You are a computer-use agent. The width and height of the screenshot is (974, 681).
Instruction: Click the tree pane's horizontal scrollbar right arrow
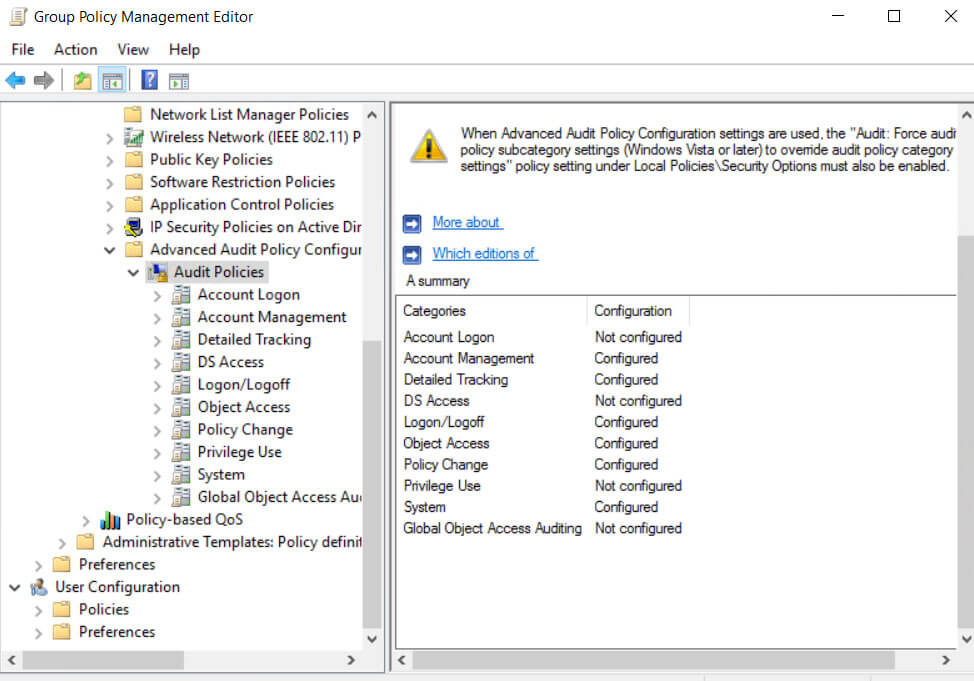(351, 660)
